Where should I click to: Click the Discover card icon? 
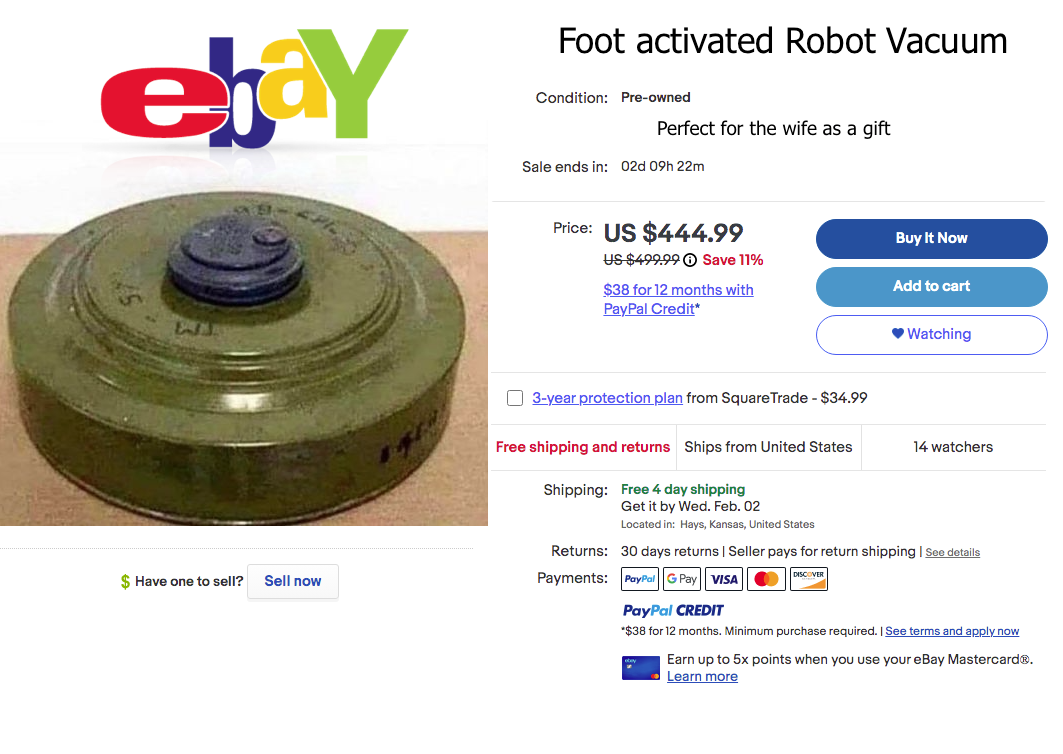tap(809, 579)
